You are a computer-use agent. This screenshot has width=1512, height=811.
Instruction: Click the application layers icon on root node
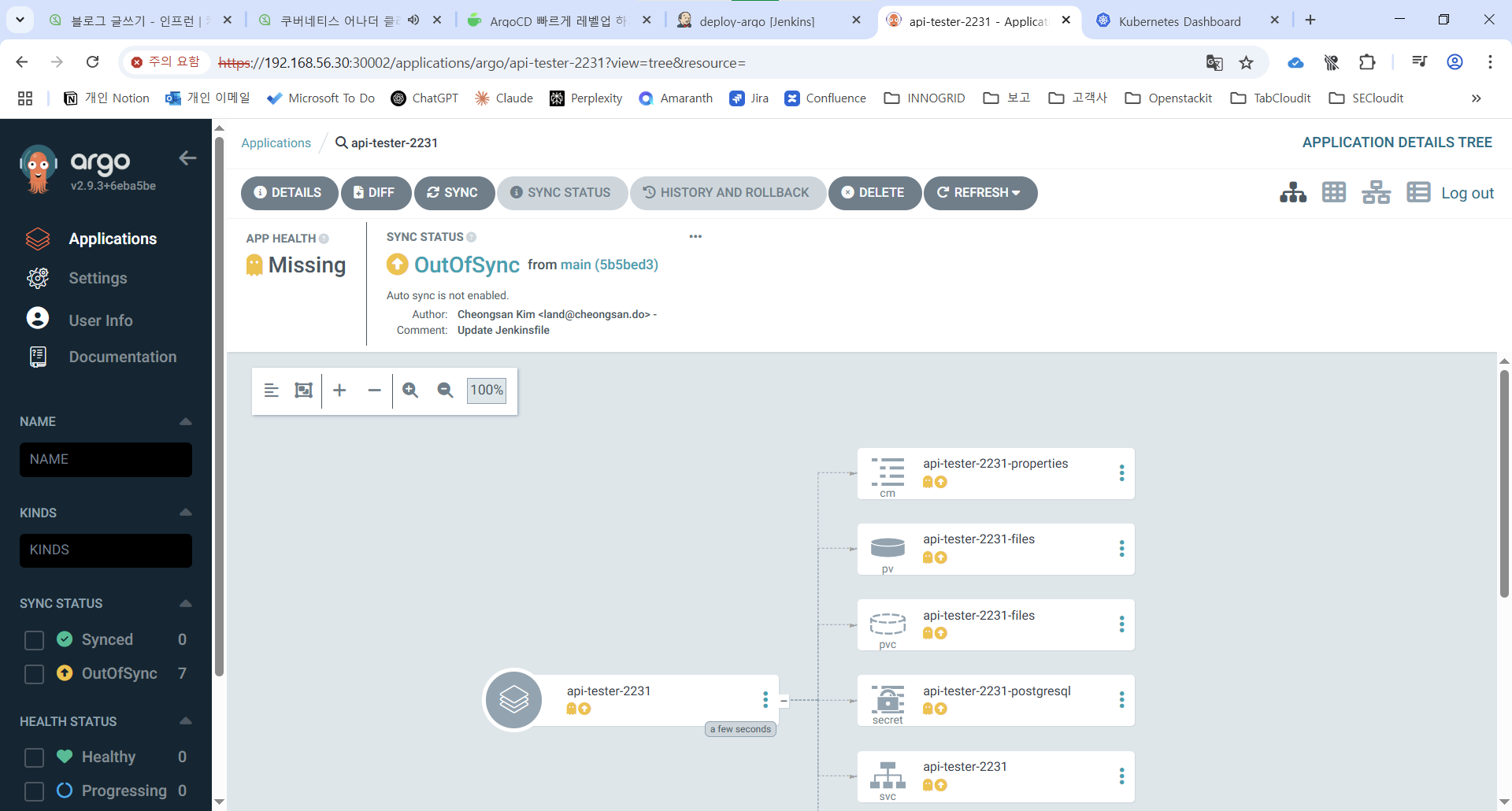coord(513,699)
